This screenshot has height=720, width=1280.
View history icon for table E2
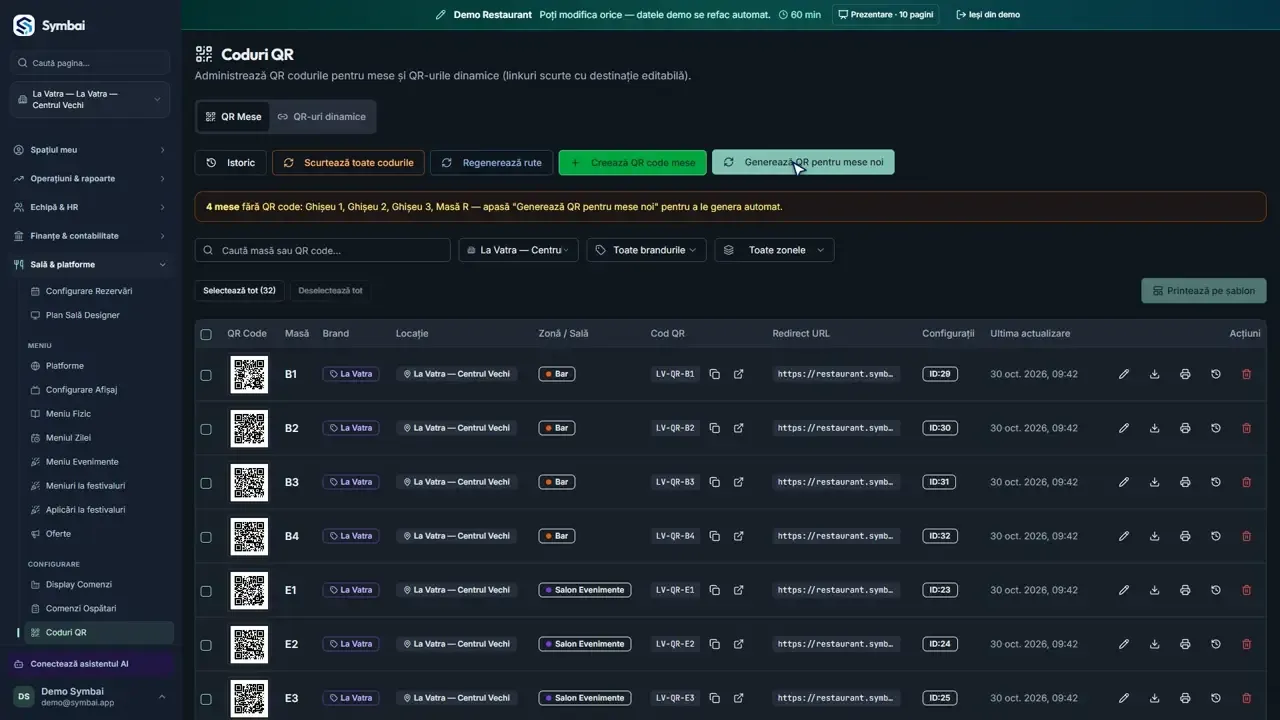(x=1216, y=644)
